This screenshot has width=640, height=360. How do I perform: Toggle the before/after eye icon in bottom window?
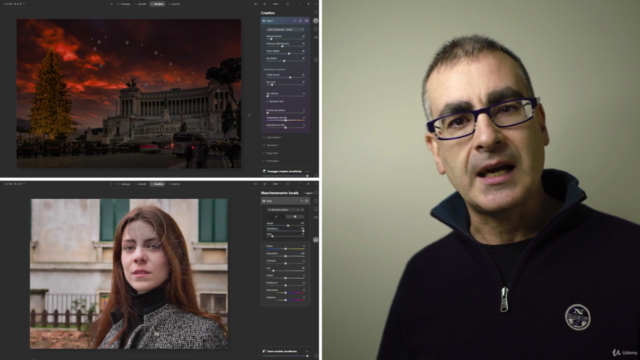coord(264,184)
